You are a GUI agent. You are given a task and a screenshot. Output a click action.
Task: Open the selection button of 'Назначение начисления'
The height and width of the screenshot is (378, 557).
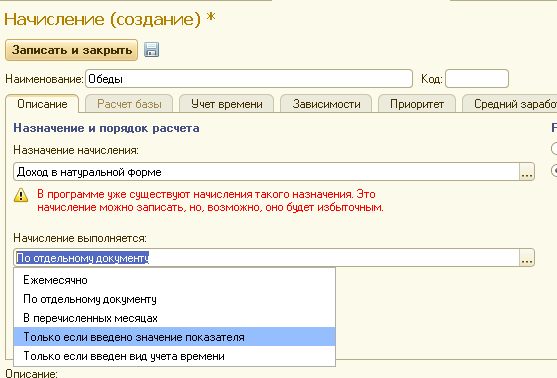click(527, 172)
